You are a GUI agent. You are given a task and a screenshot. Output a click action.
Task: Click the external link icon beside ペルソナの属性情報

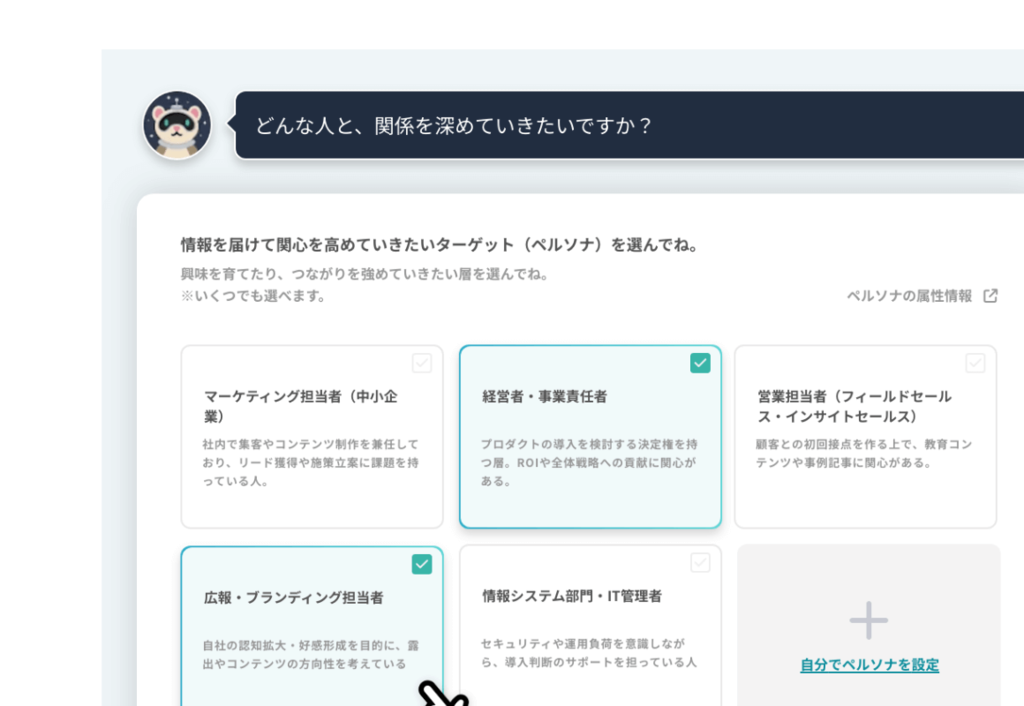(x=990, y=296)
